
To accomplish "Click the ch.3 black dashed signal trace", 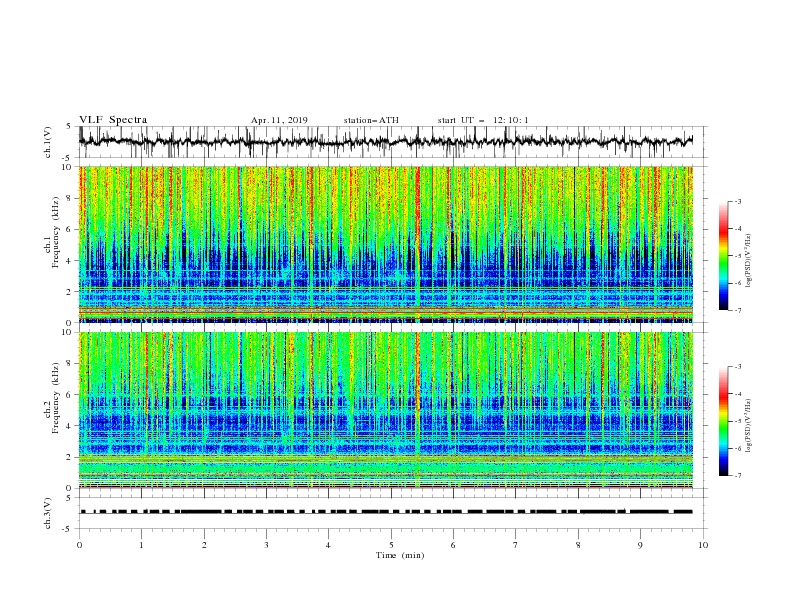I will click(x=386, y=512).
